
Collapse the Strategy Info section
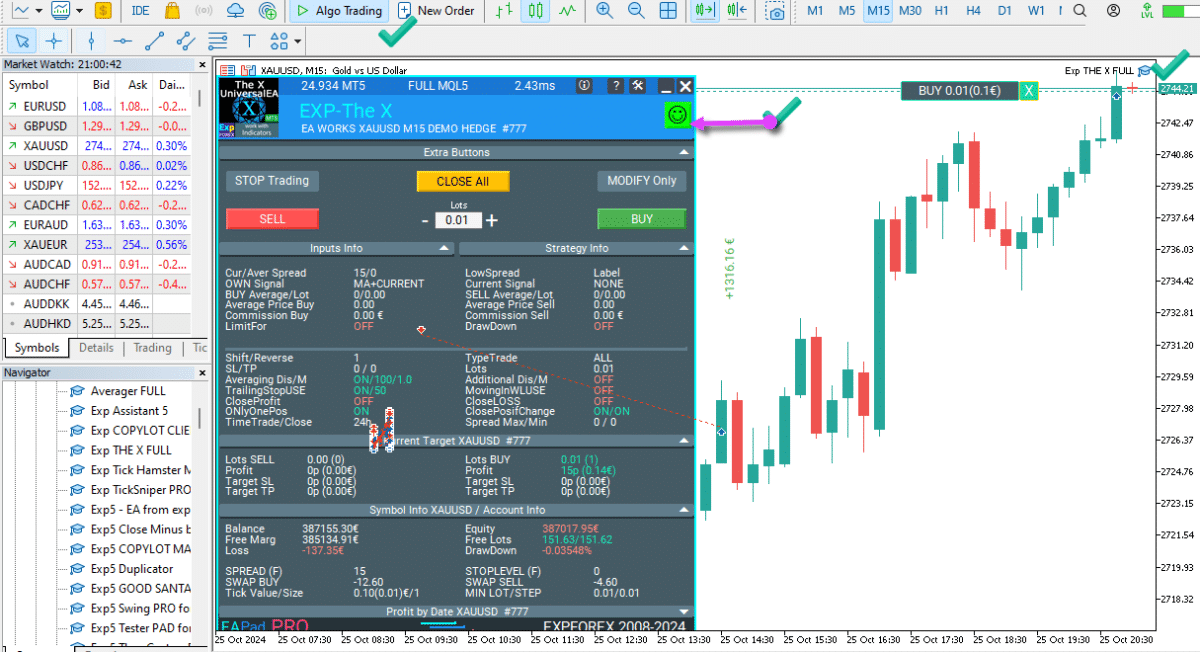pyautogui.click(x=684, y=248)
